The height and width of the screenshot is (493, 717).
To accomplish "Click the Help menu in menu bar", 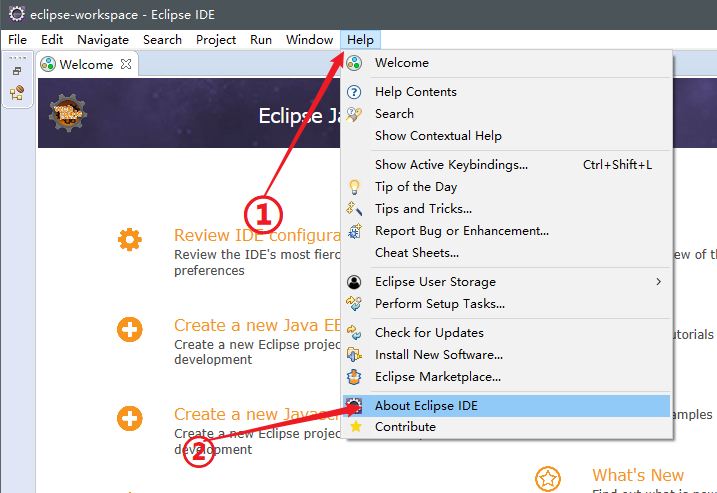I will [360, 40].
